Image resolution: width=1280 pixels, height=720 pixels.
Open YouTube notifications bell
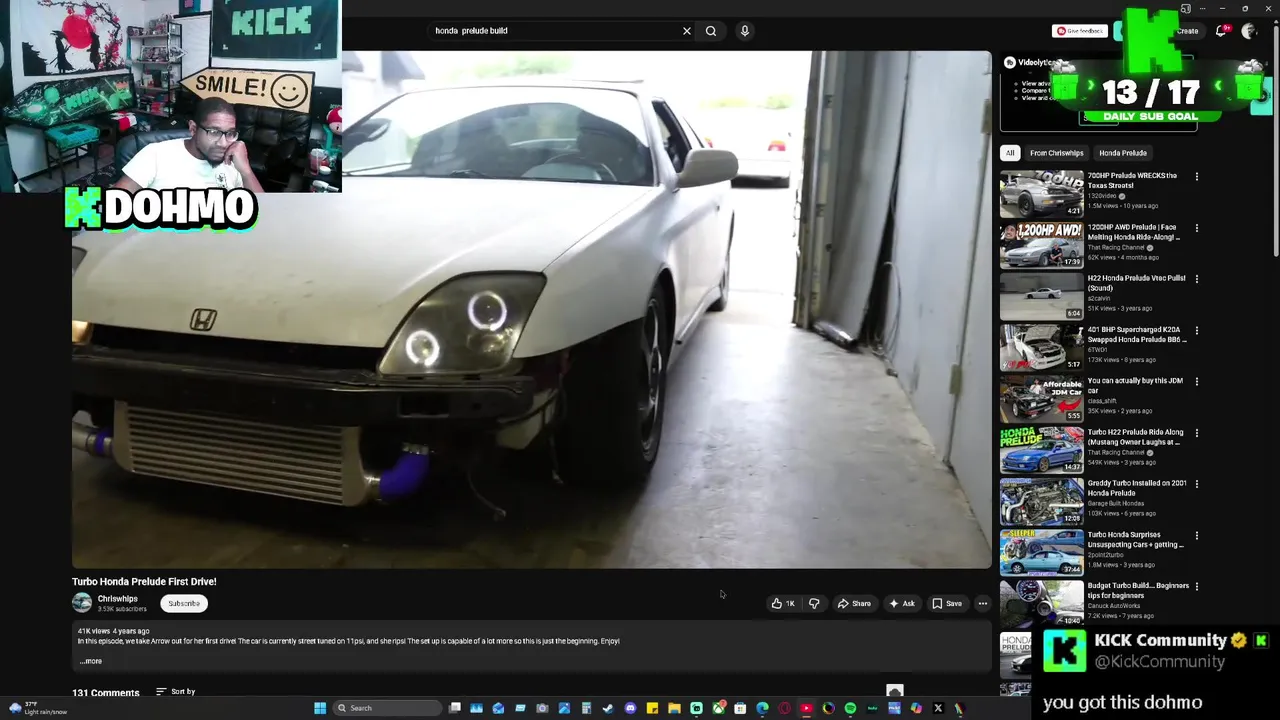point(1221,31)
